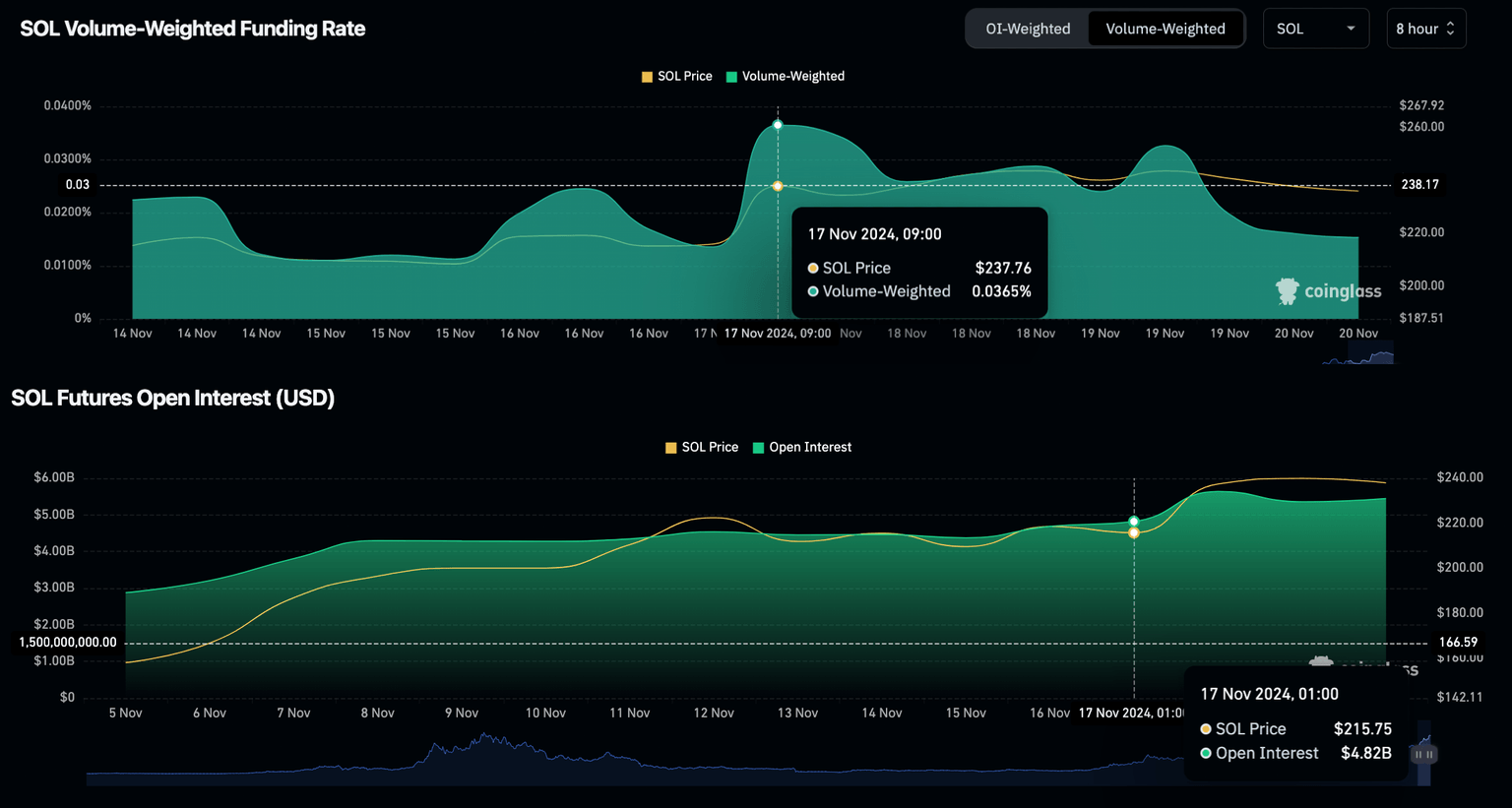Click the coinglass logo watermark in funding chart
This screenshot has width=1512, height=808.
pyautogui.click(x=1328, y=290)
